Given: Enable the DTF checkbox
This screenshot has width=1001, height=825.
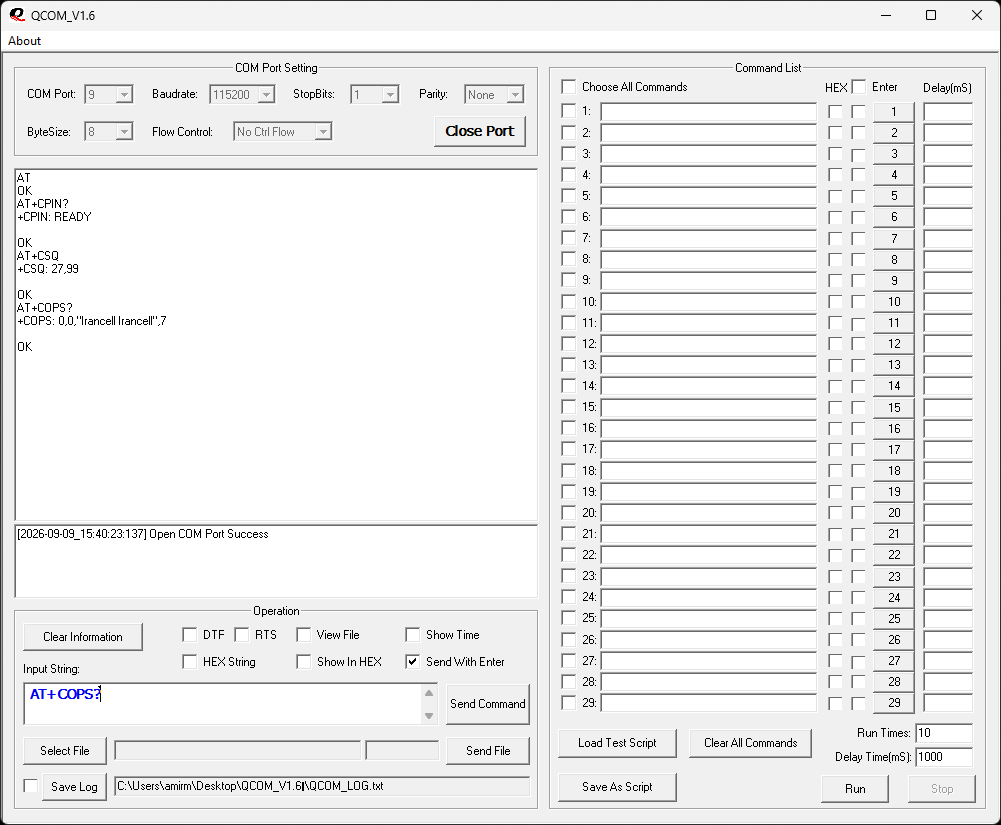Looking at the screenshot, I should coord(190,635).
